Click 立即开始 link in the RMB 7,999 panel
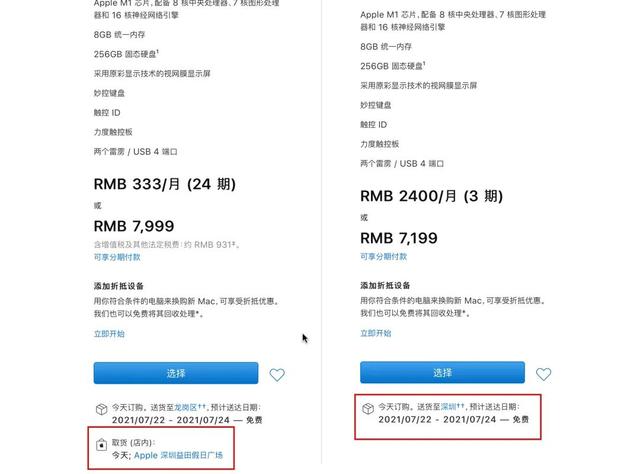 coord(109,334)
